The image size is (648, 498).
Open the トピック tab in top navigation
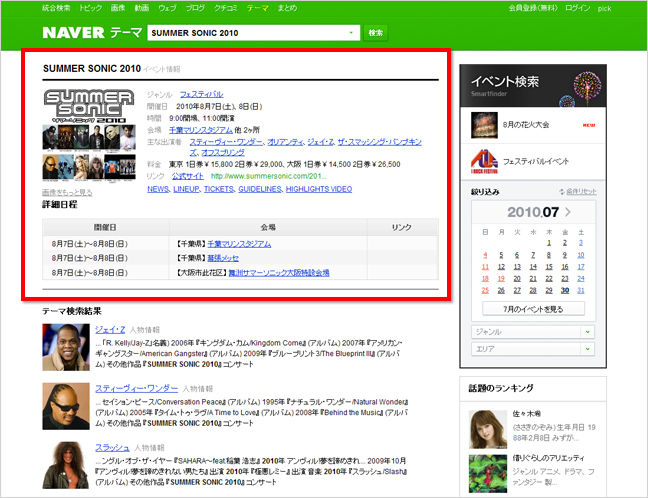point(91,8)
